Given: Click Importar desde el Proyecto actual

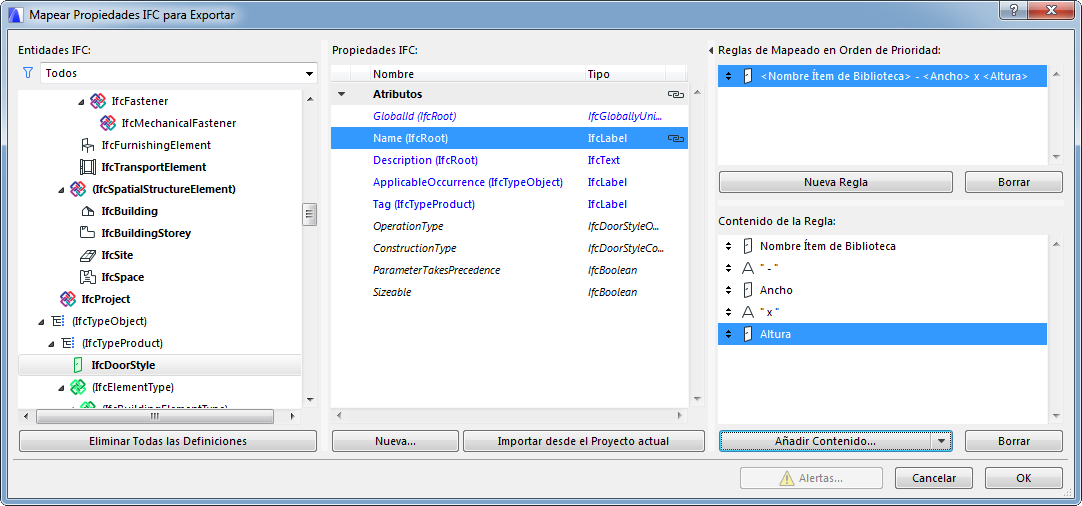Looking at the screenshot, I should tap(583, 441).
